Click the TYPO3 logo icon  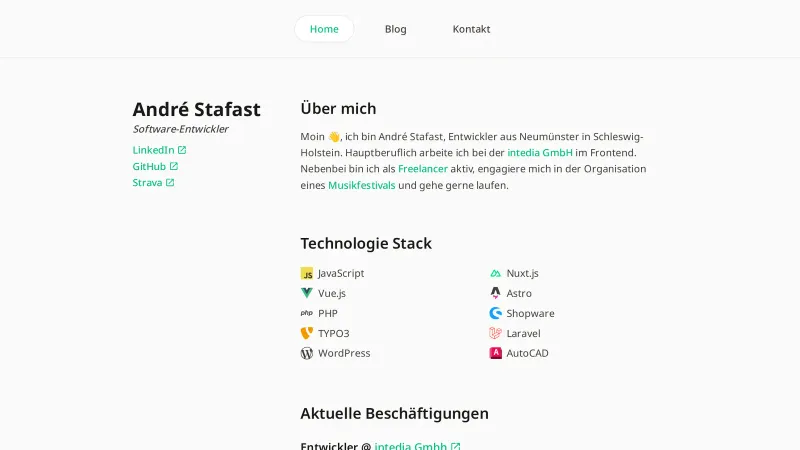[x=307, y=333]
